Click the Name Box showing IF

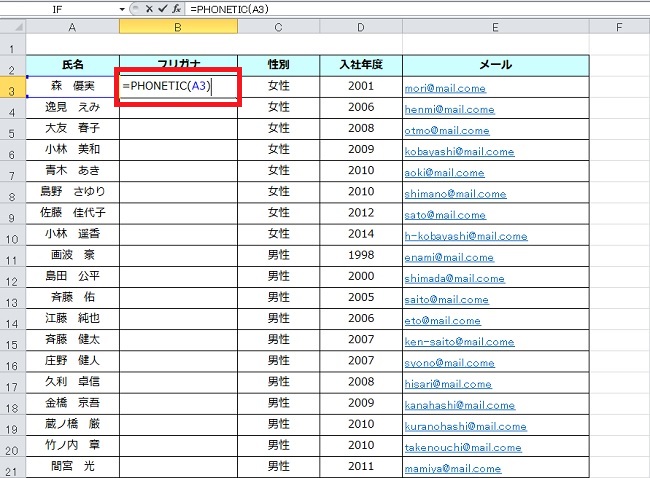pyautogui.click(x=60, y=8)
